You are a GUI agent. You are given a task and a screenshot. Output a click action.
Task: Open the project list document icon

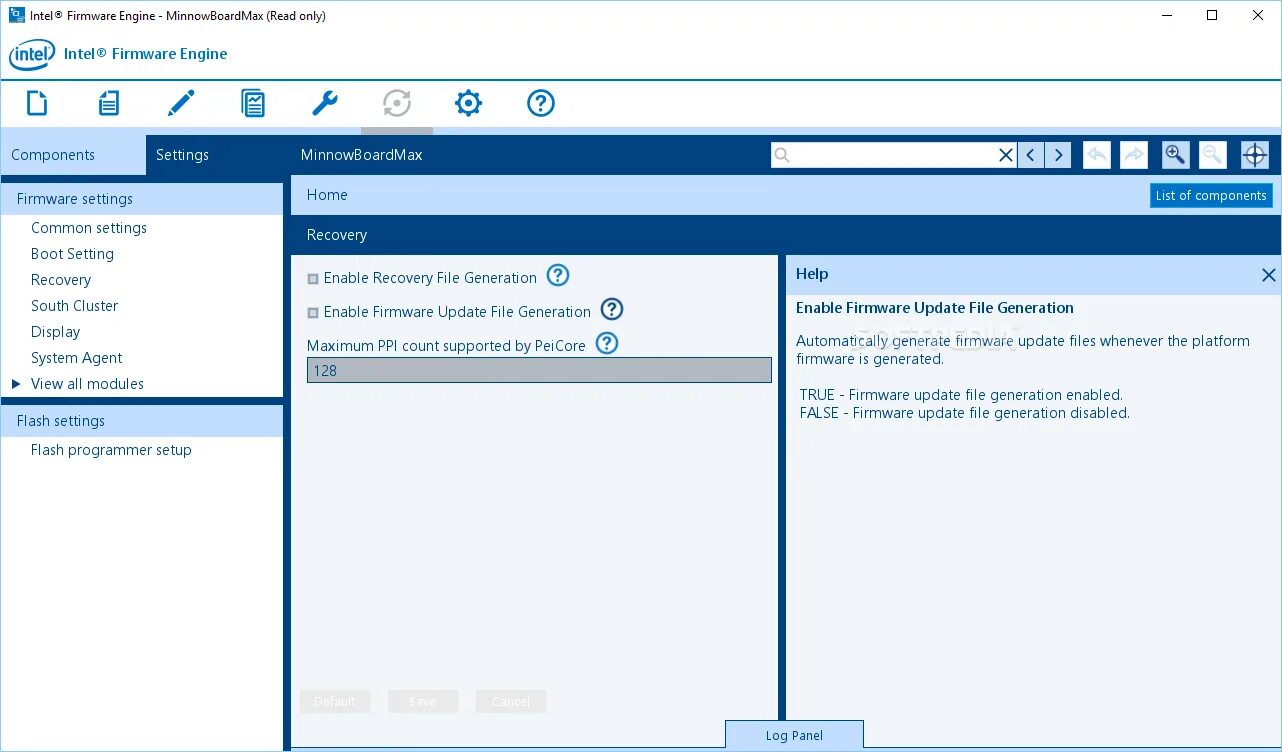109,103
